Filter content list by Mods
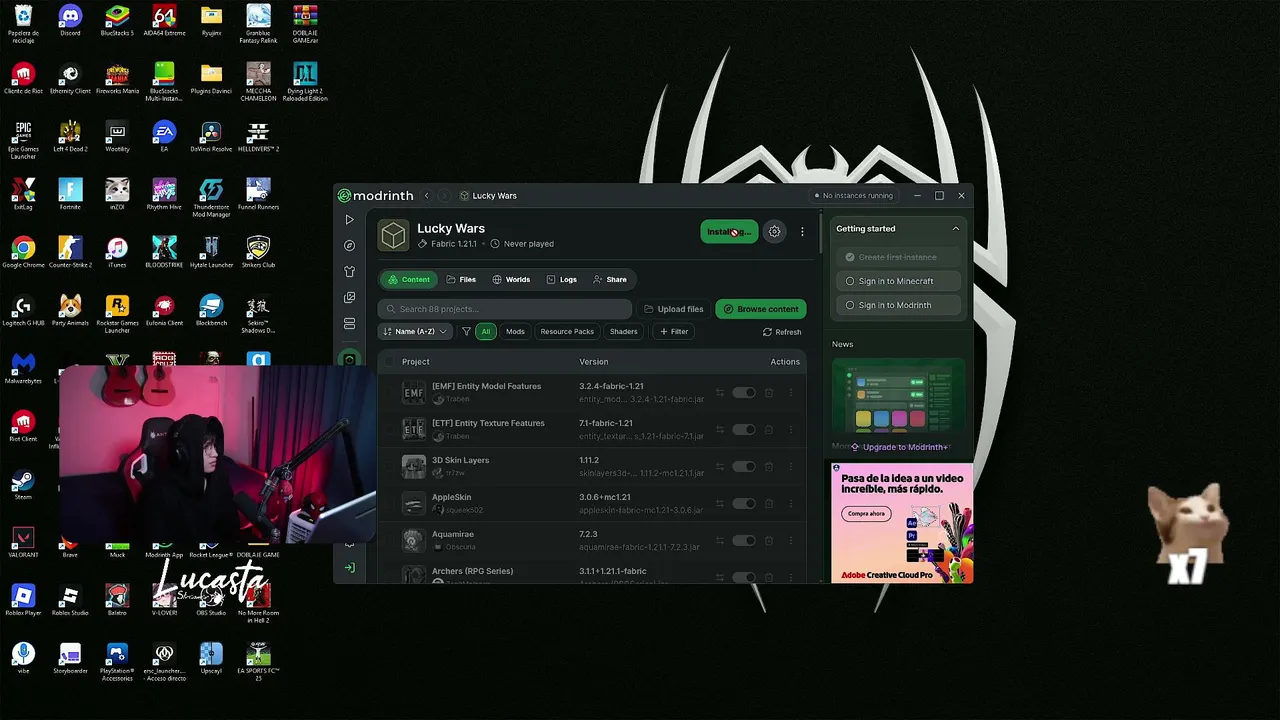The height and width of the screenshot is (720, 1280). 515,331
